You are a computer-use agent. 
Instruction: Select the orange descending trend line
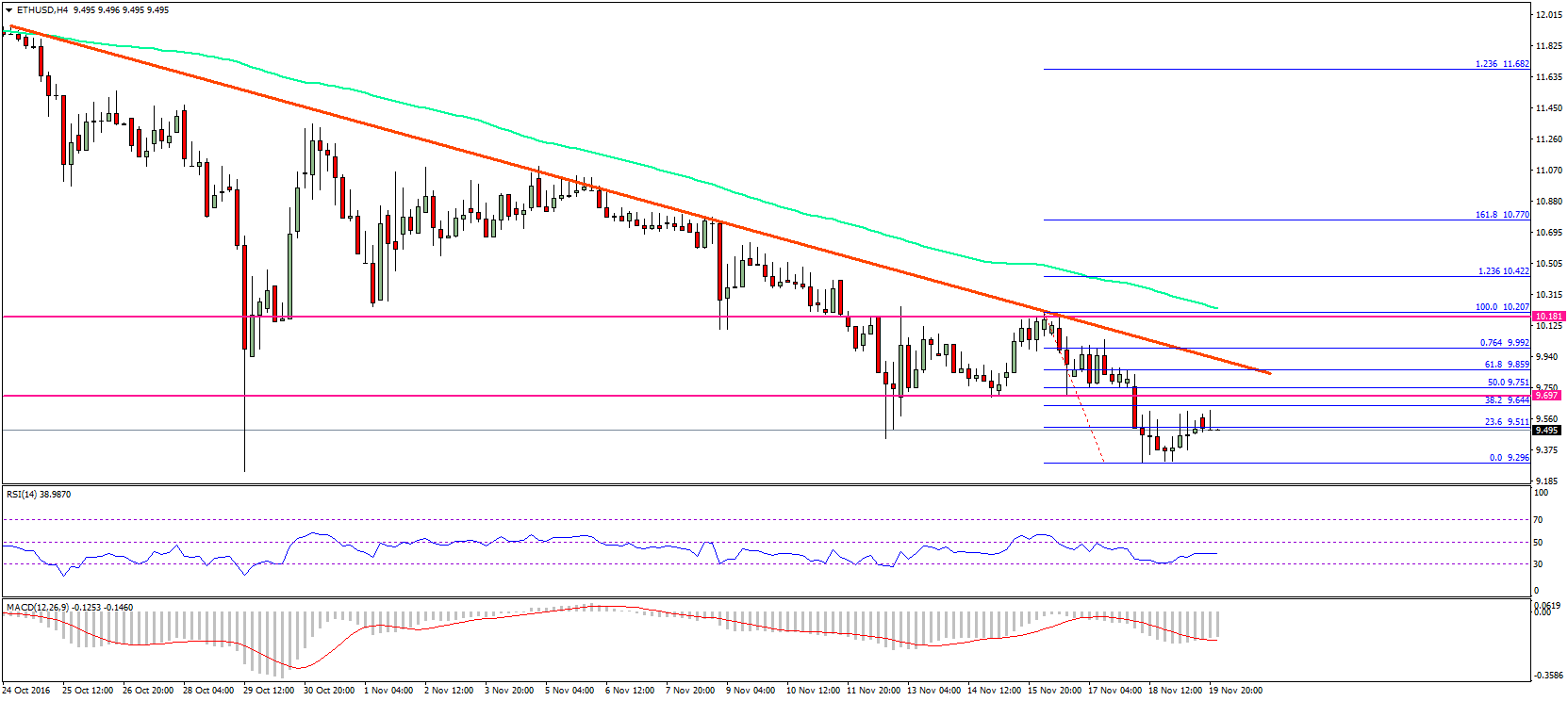click(x=641, y=201)
